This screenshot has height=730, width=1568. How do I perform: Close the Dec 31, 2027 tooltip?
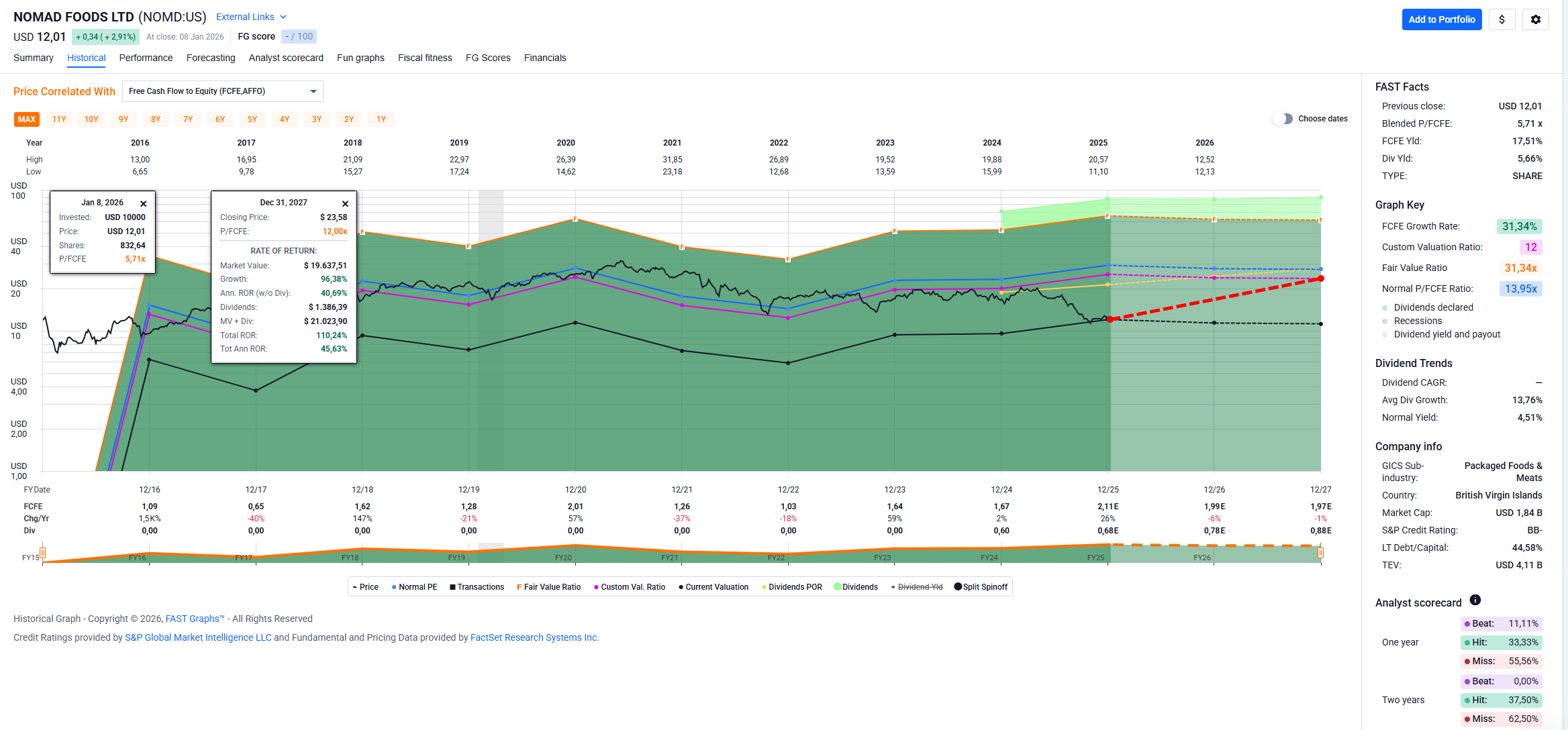coord(345,203)
